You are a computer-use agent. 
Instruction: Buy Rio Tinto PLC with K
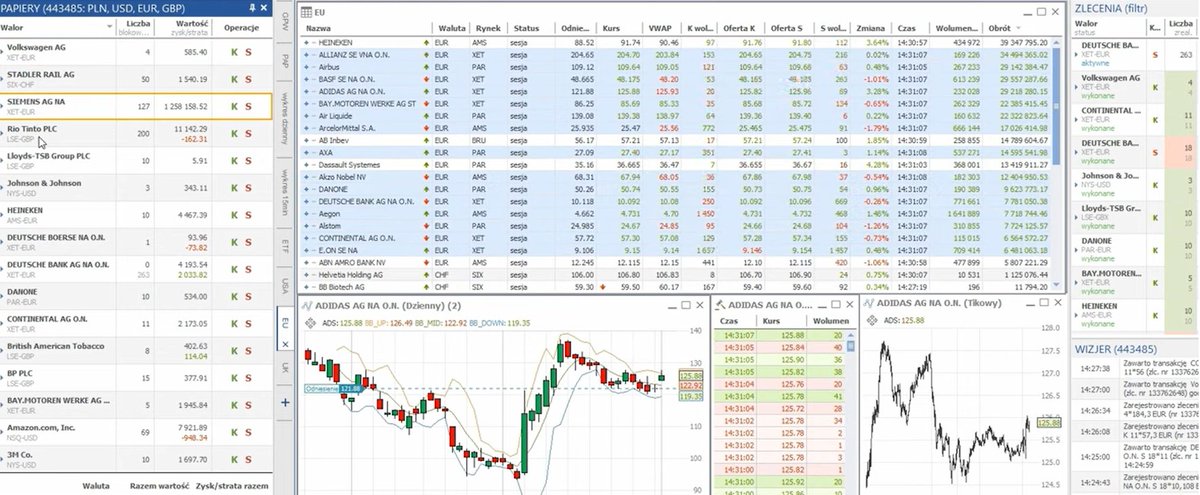[x=232, y=132]
